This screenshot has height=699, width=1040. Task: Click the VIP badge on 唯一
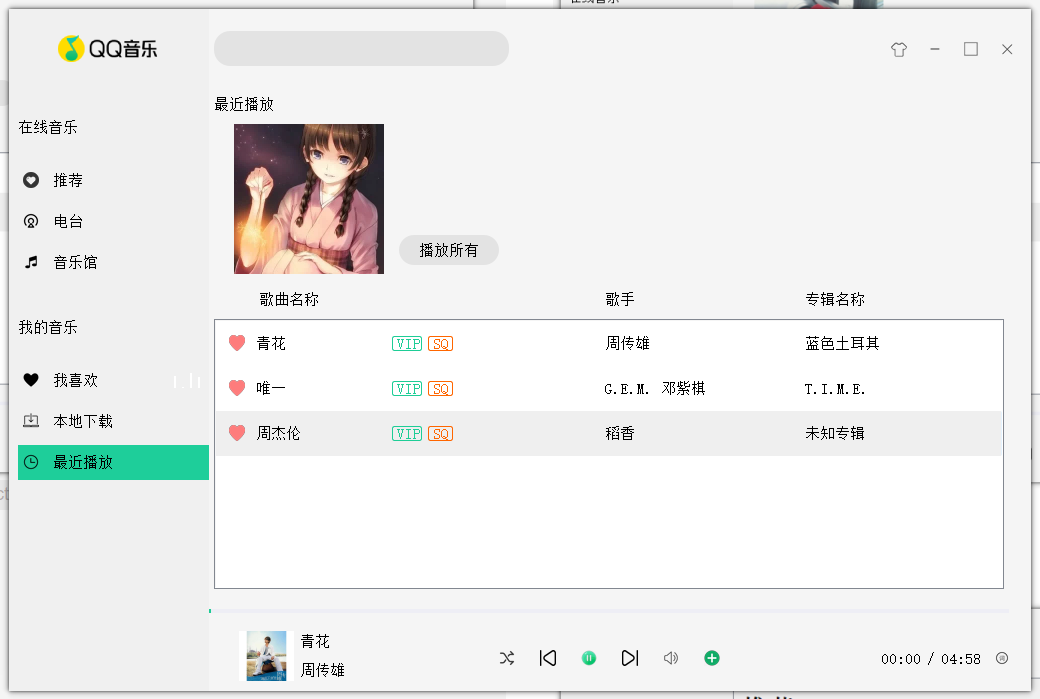click(x=407, y=389)
